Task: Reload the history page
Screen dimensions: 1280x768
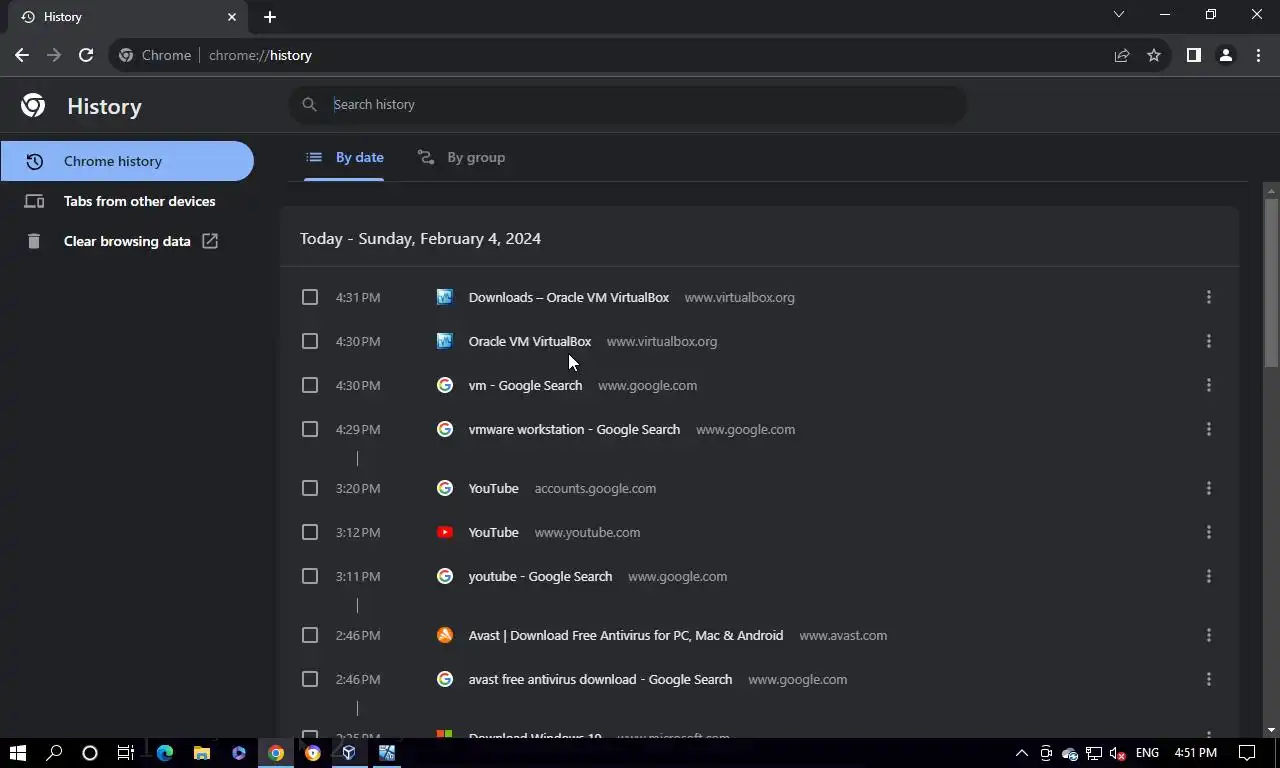Action: (x=86, y=56)
